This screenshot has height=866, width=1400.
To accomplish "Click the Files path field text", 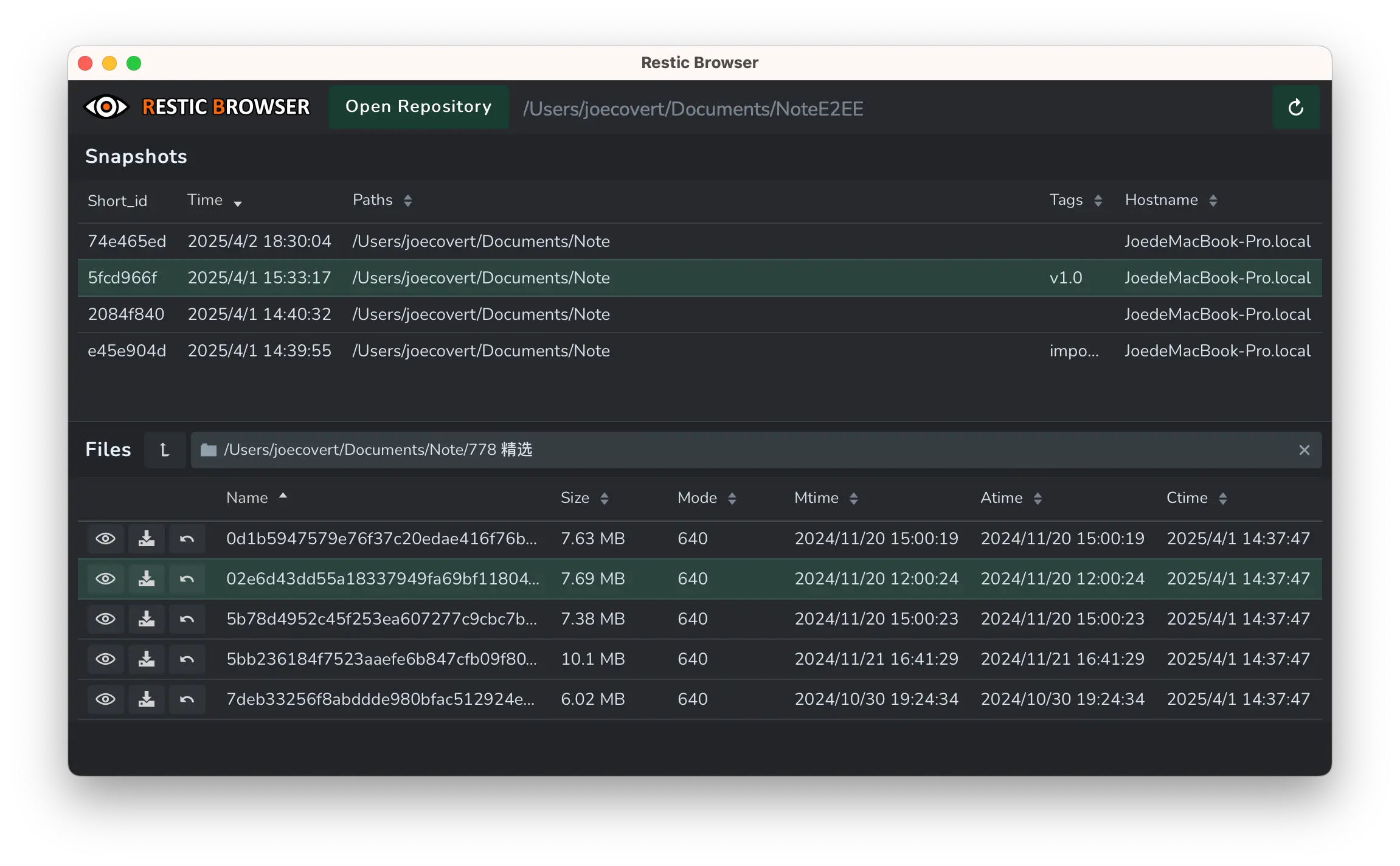I will click(x=378, y=450).
